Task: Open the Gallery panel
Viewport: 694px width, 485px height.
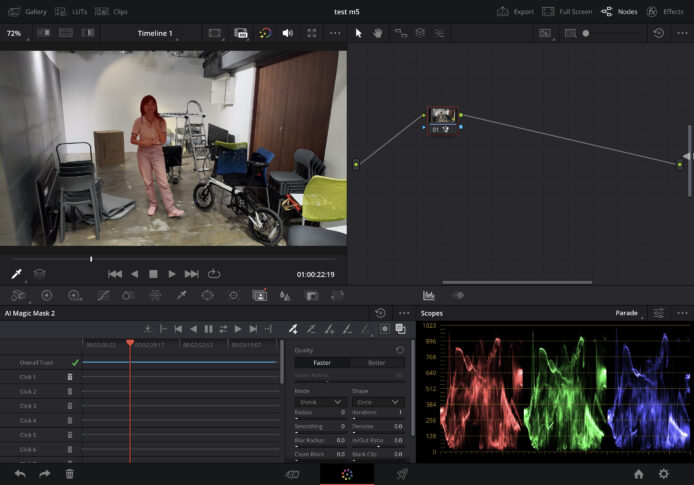Action: (28, 11)
